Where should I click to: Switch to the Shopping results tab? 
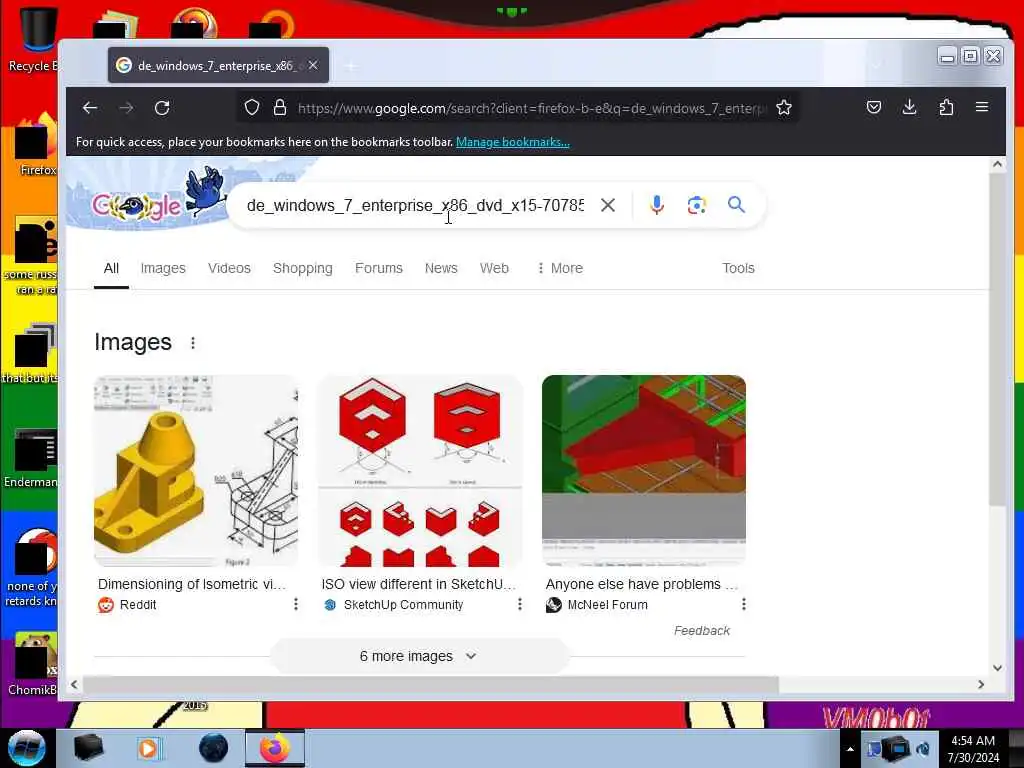tap(303, 268)
